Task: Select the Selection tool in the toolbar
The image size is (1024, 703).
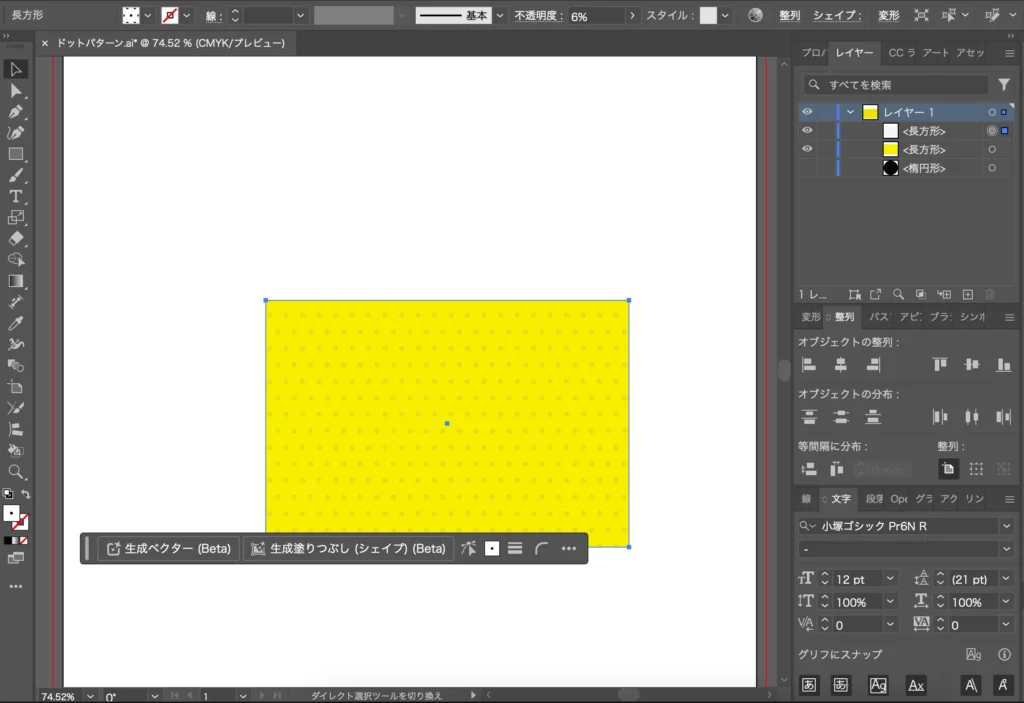Action: tap(14, 69)
